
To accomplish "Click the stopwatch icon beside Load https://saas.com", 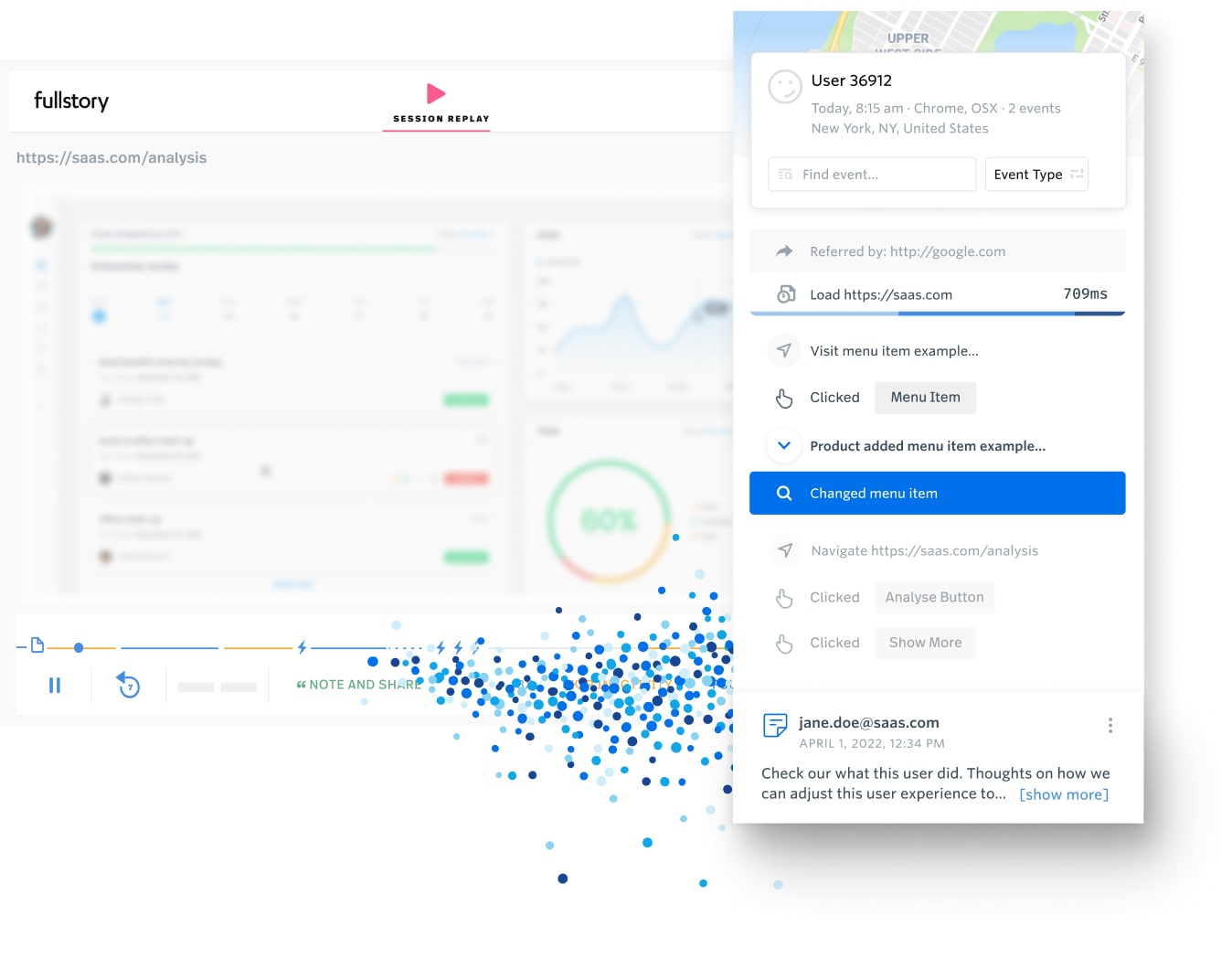I will point(786,294).
